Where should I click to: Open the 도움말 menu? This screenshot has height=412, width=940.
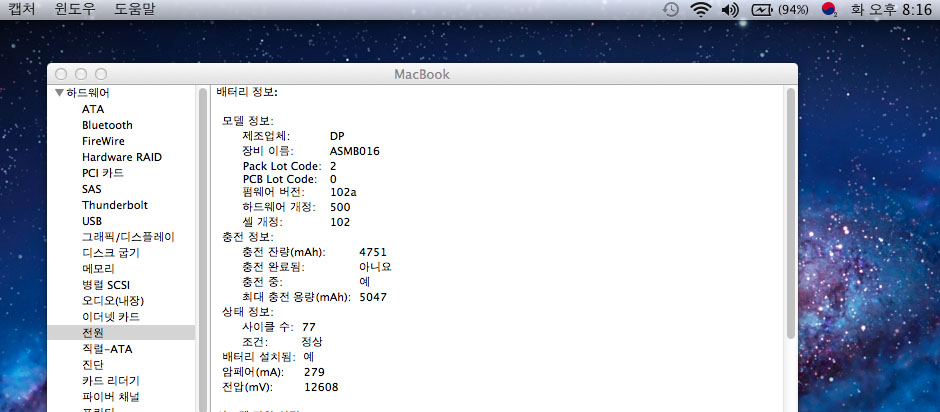coord(135,9)
